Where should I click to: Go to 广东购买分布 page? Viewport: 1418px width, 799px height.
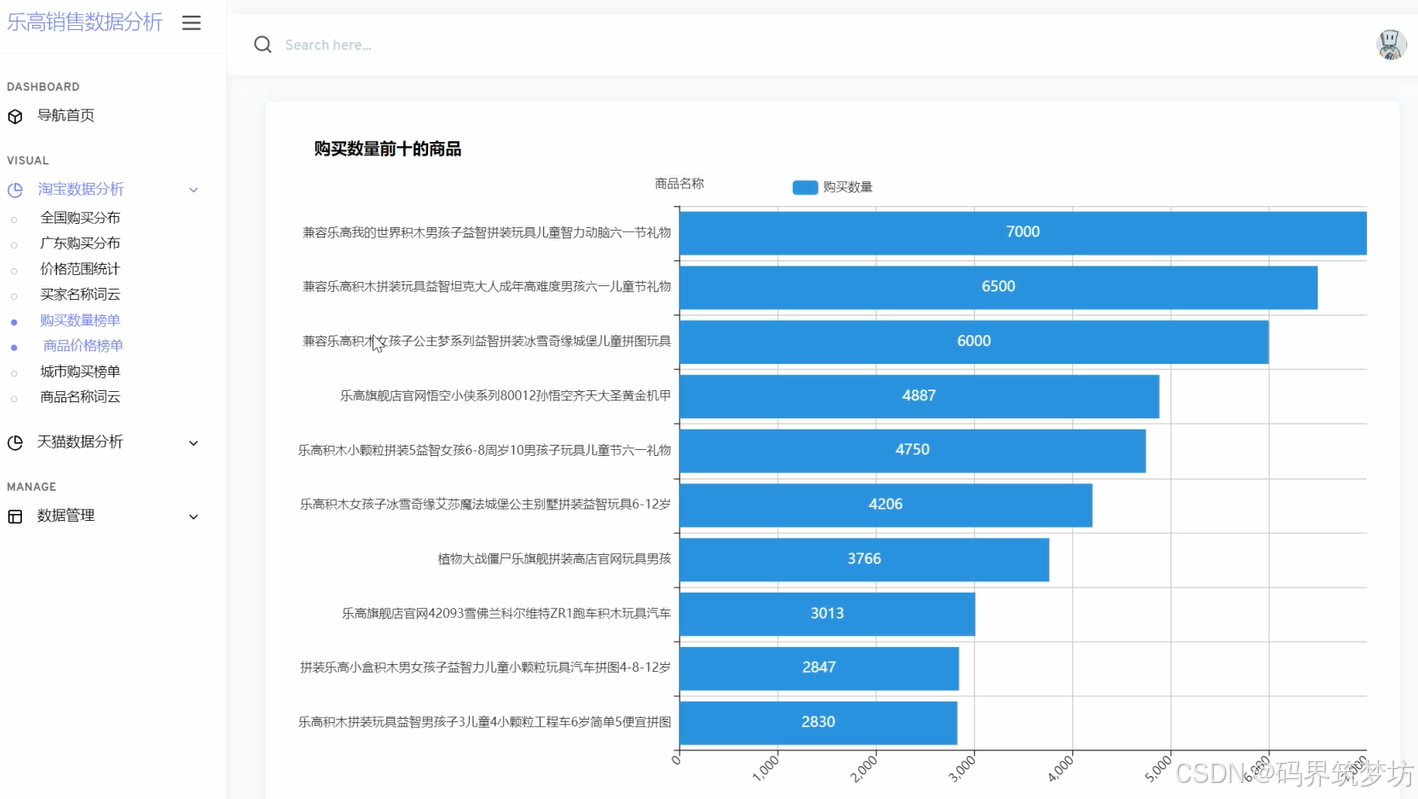tap(80, 243)
